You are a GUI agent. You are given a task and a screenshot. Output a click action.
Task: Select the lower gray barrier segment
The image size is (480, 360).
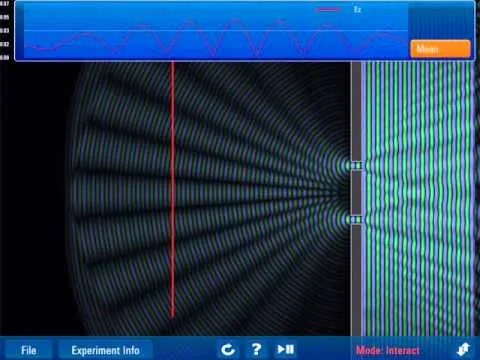coord(356,280)
